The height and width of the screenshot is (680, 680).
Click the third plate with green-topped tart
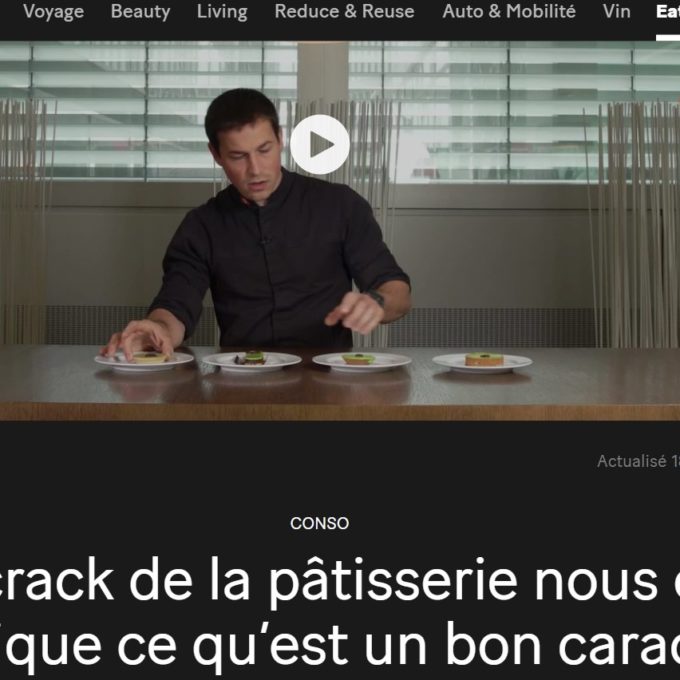[362, 361]
